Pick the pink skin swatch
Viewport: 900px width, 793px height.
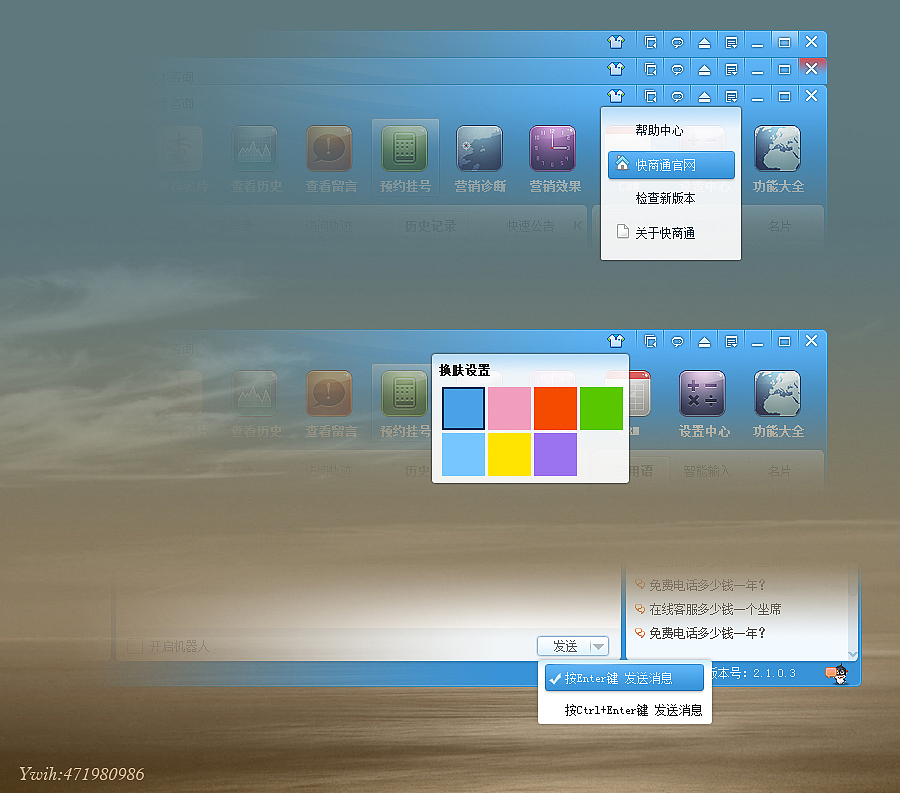(x=509, y=409)
